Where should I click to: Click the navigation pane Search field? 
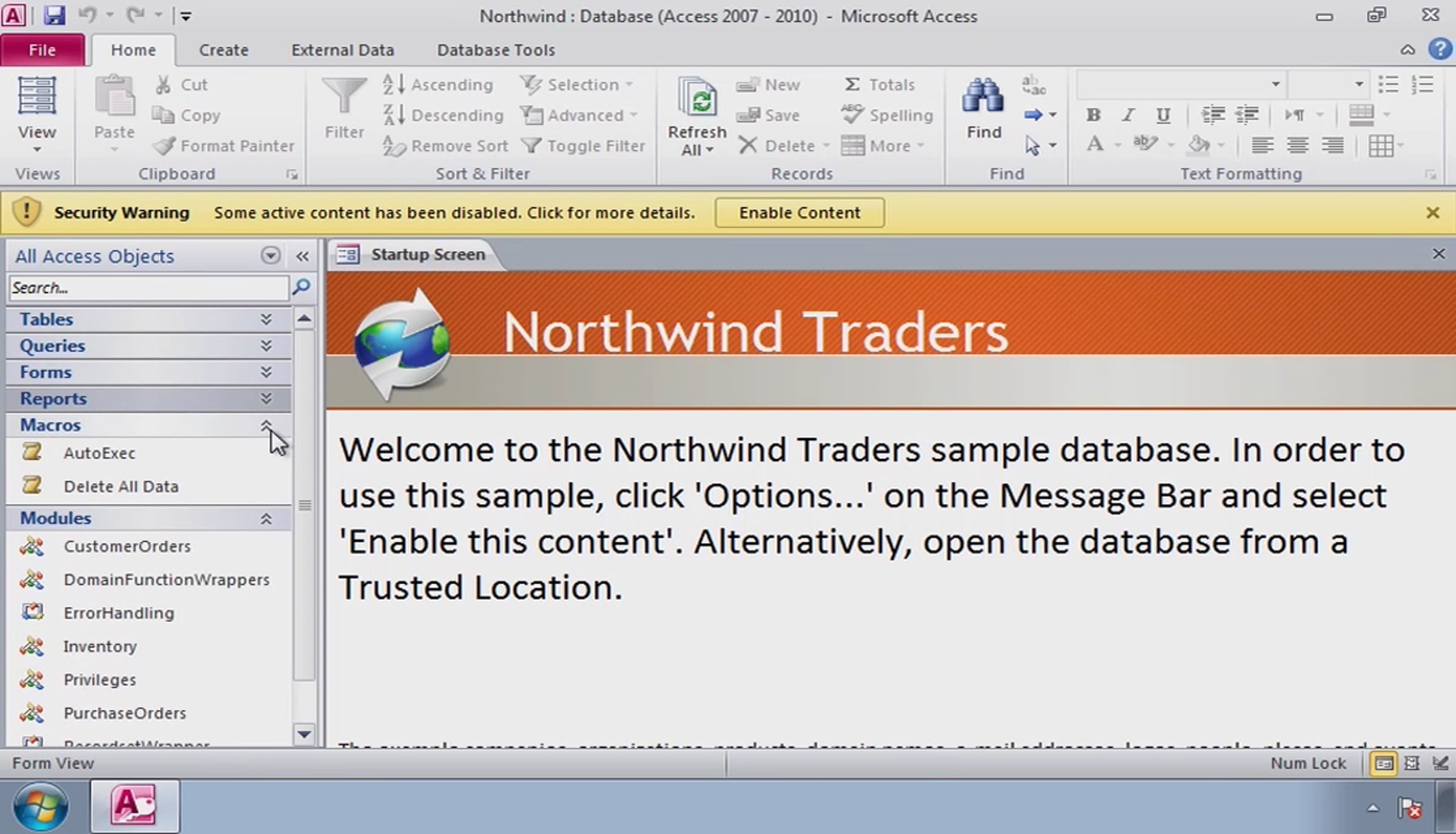click(148, 288)
